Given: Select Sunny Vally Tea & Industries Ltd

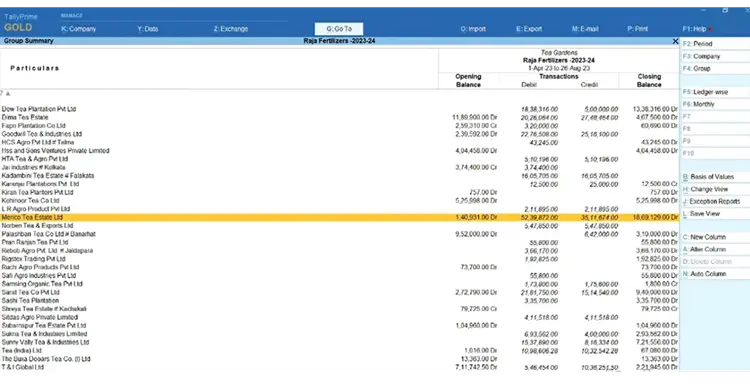Looking at the screenshot, I should coord(45,342).
